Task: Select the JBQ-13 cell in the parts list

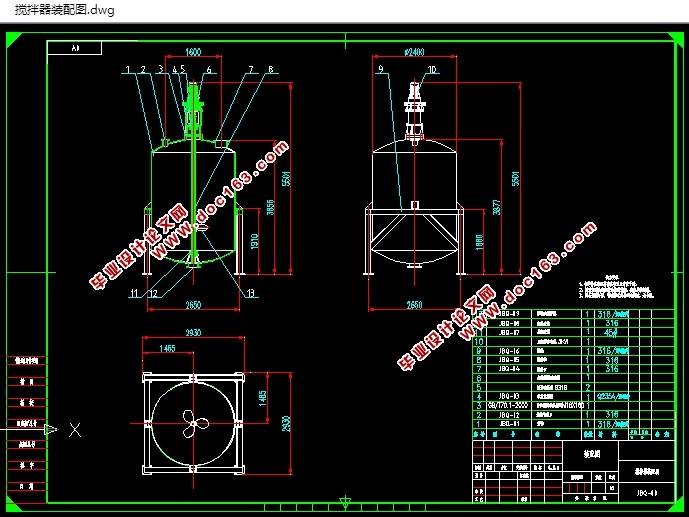Action: (509, 396)
